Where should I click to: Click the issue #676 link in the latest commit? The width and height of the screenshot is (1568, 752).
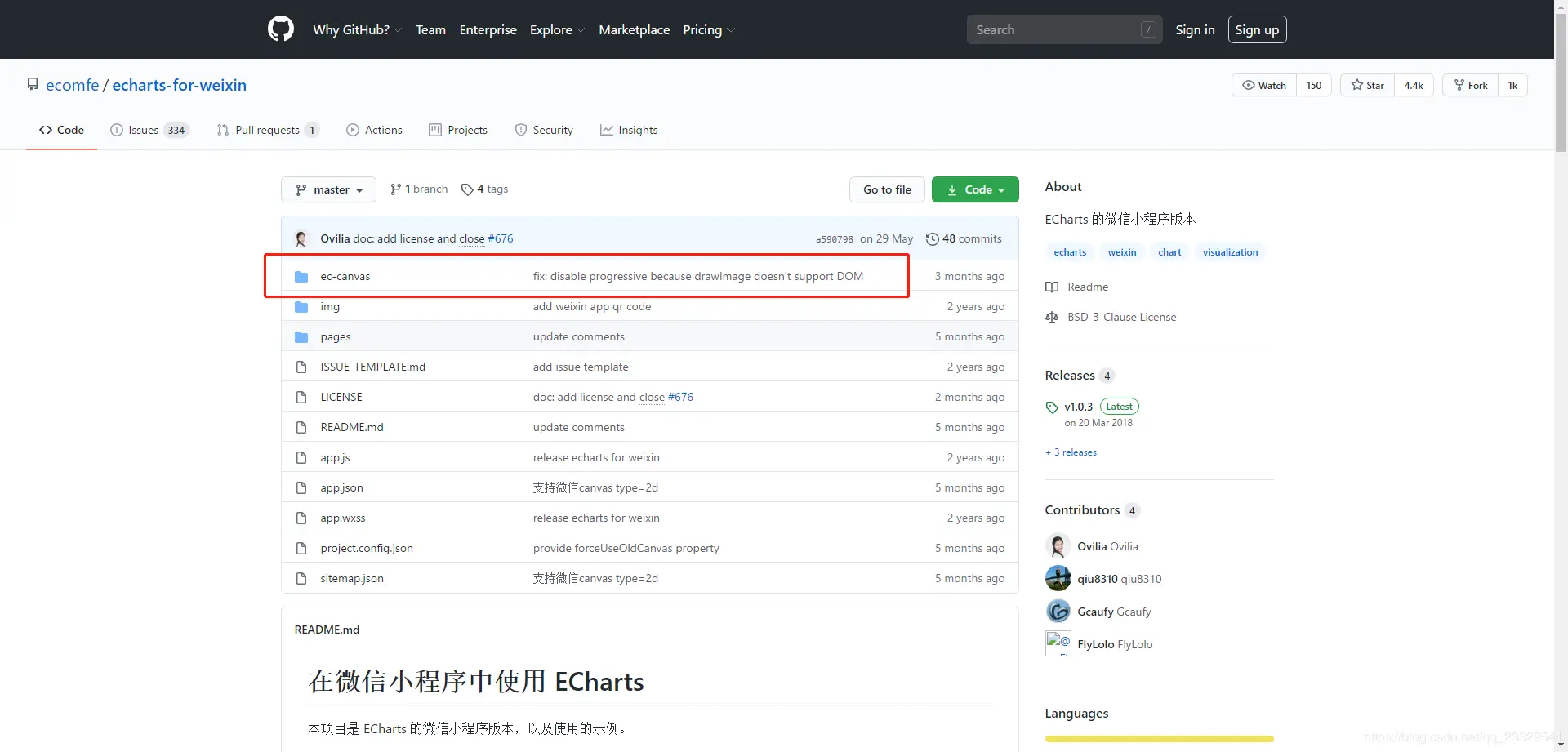[501, 239]
